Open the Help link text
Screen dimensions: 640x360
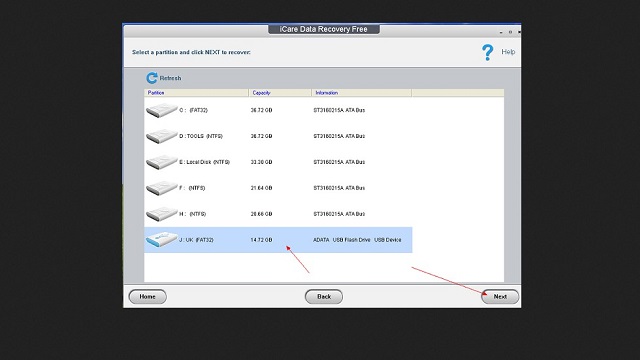click(508, 52)
